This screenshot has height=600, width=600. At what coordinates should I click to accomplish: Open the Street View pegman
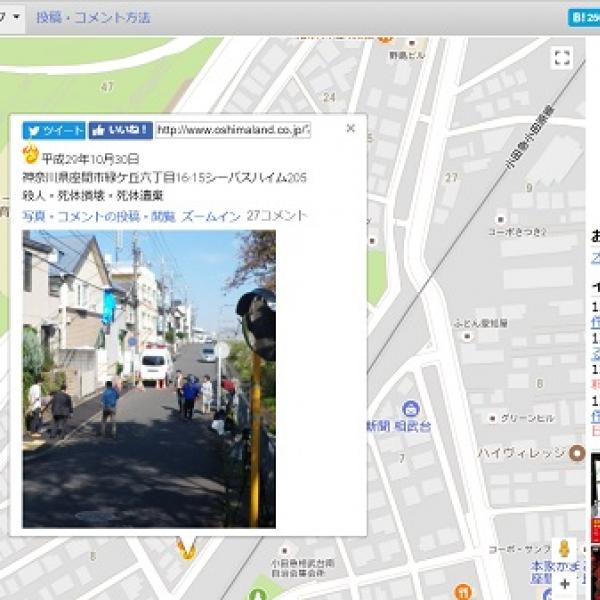click(x=564, y=549)
